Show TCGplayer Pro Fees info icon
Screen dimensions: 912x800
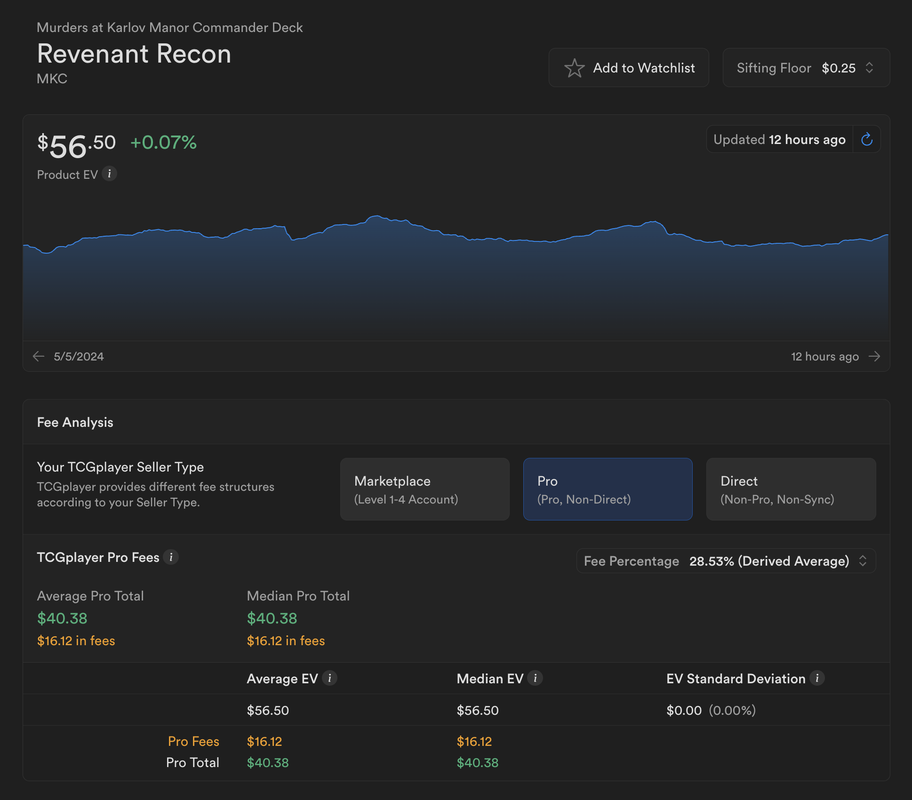(171, 557)
